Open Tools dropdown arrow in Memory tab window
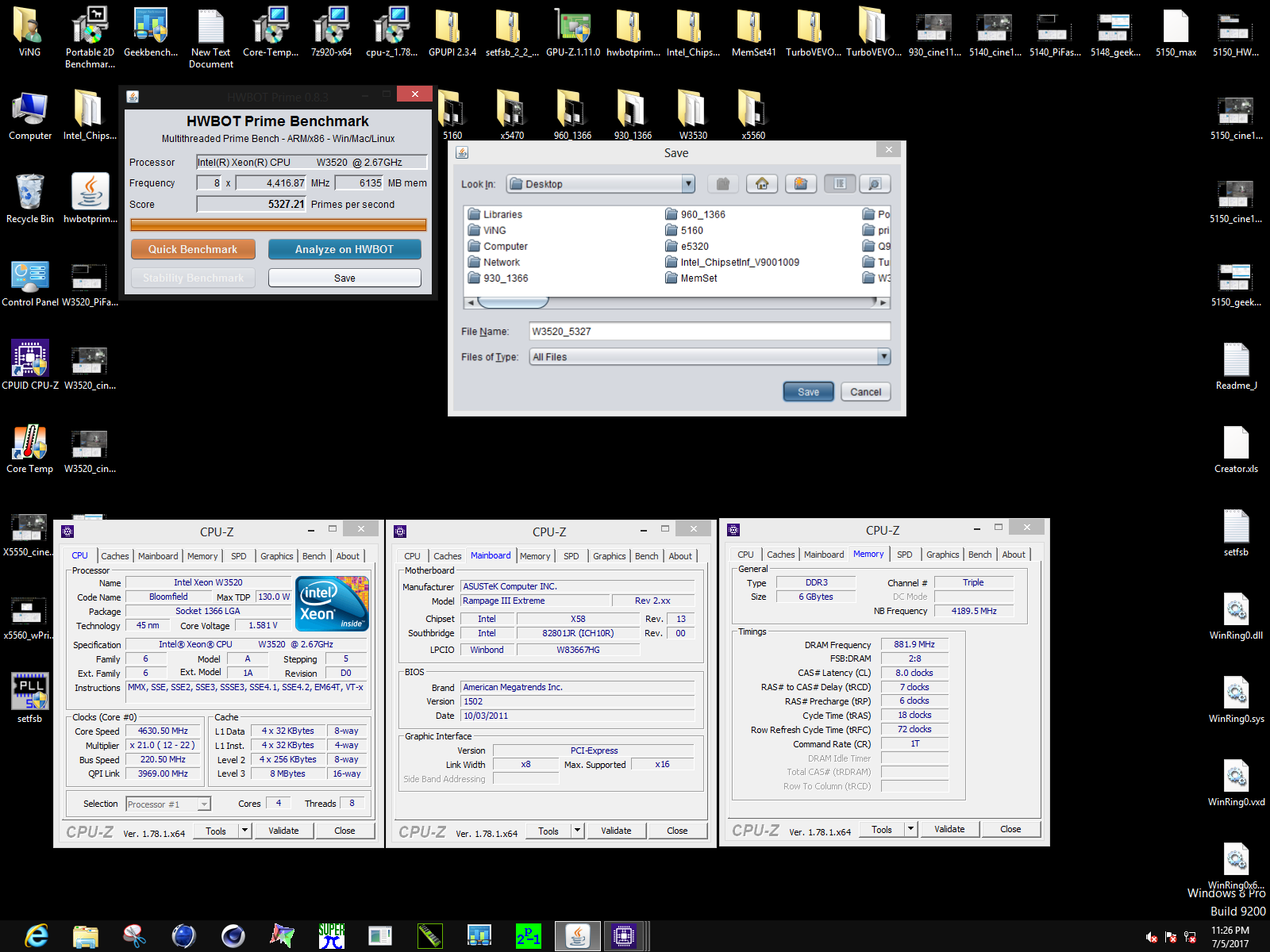Image resolution: width=1270 pixels, height=952 pixels. pos(910,829)
